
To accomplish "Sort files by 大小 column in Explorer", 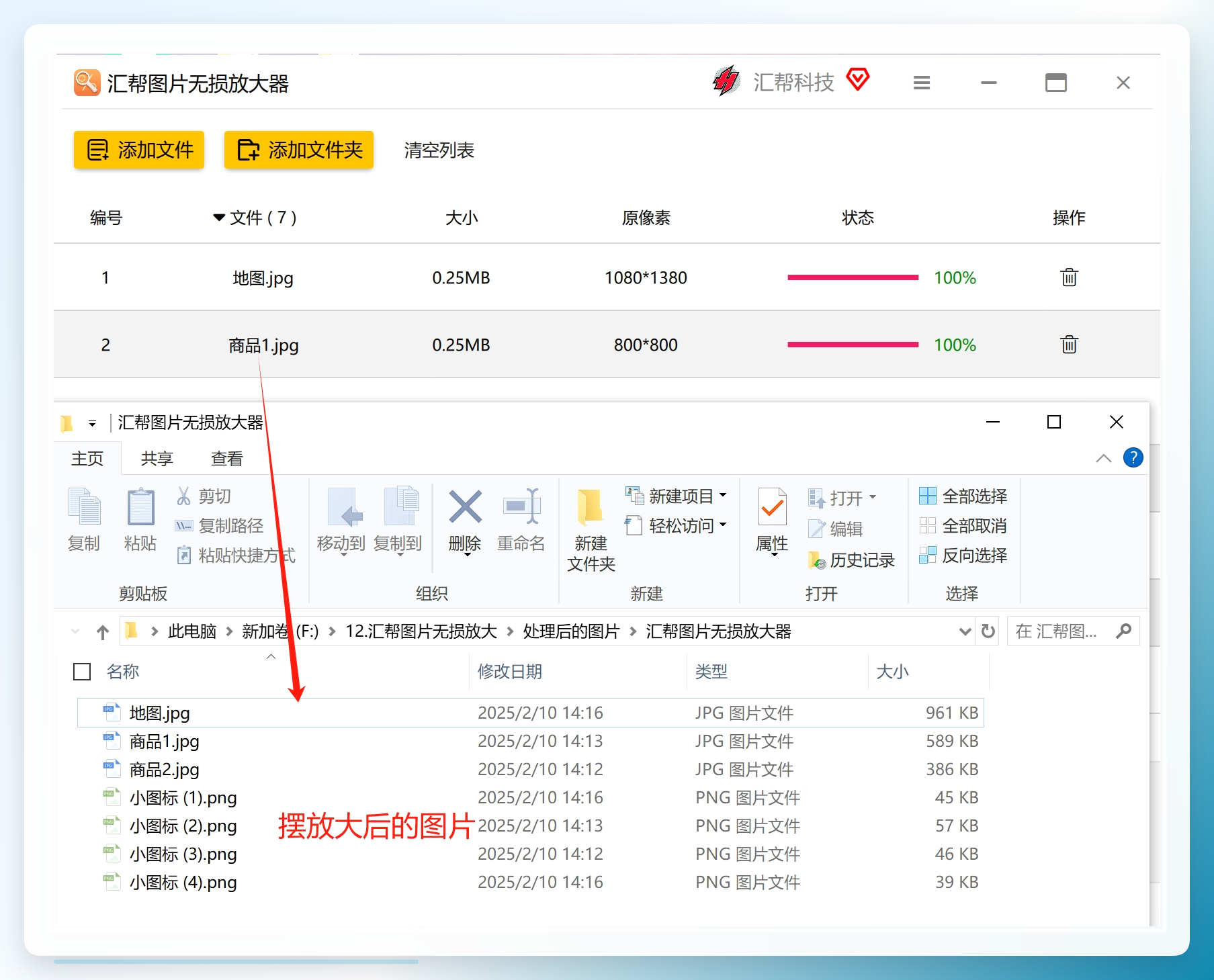I will click(x=893, y=672).
